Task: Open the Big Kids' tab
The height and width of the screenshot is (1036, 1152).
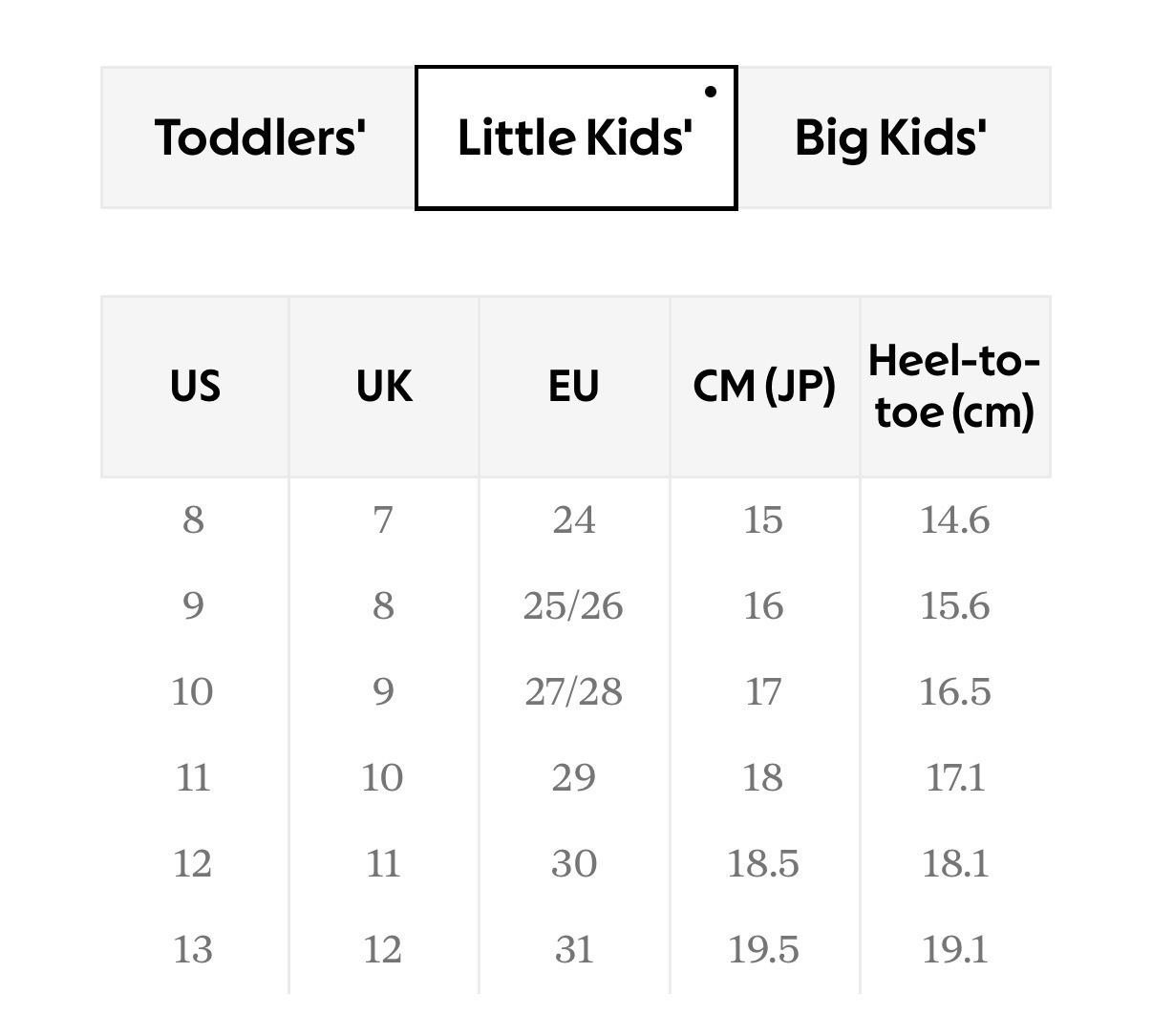Action: point(890,137)
